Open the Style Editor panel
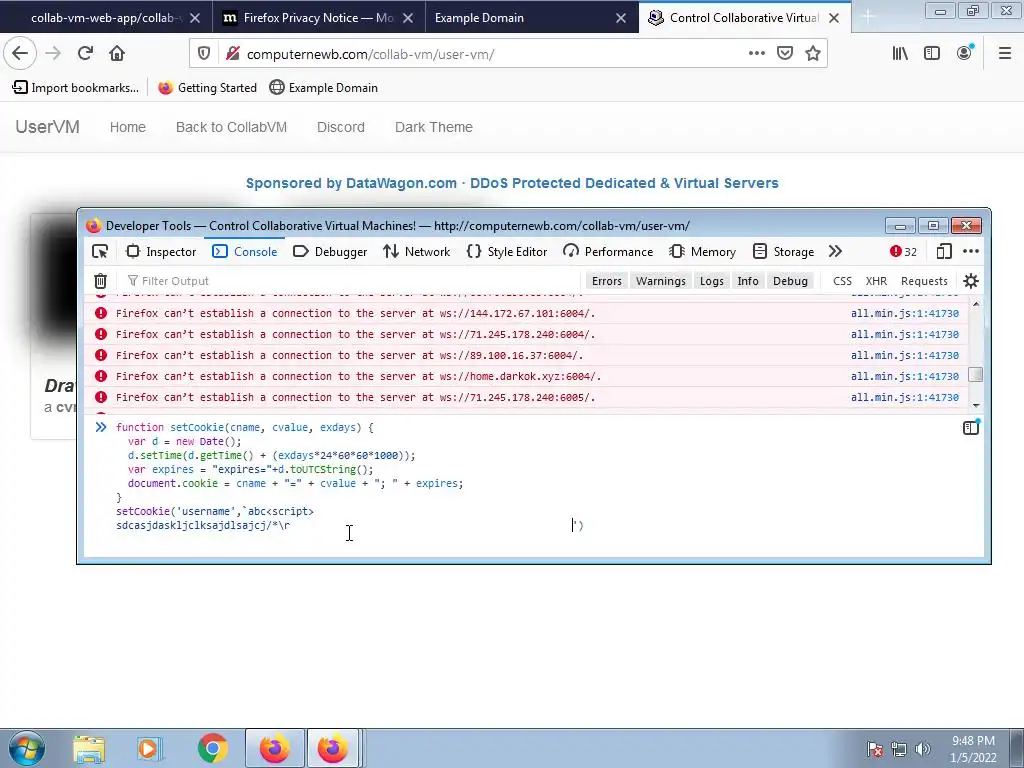Screen dimensions: 1024x768 click(x=507, y=251)
